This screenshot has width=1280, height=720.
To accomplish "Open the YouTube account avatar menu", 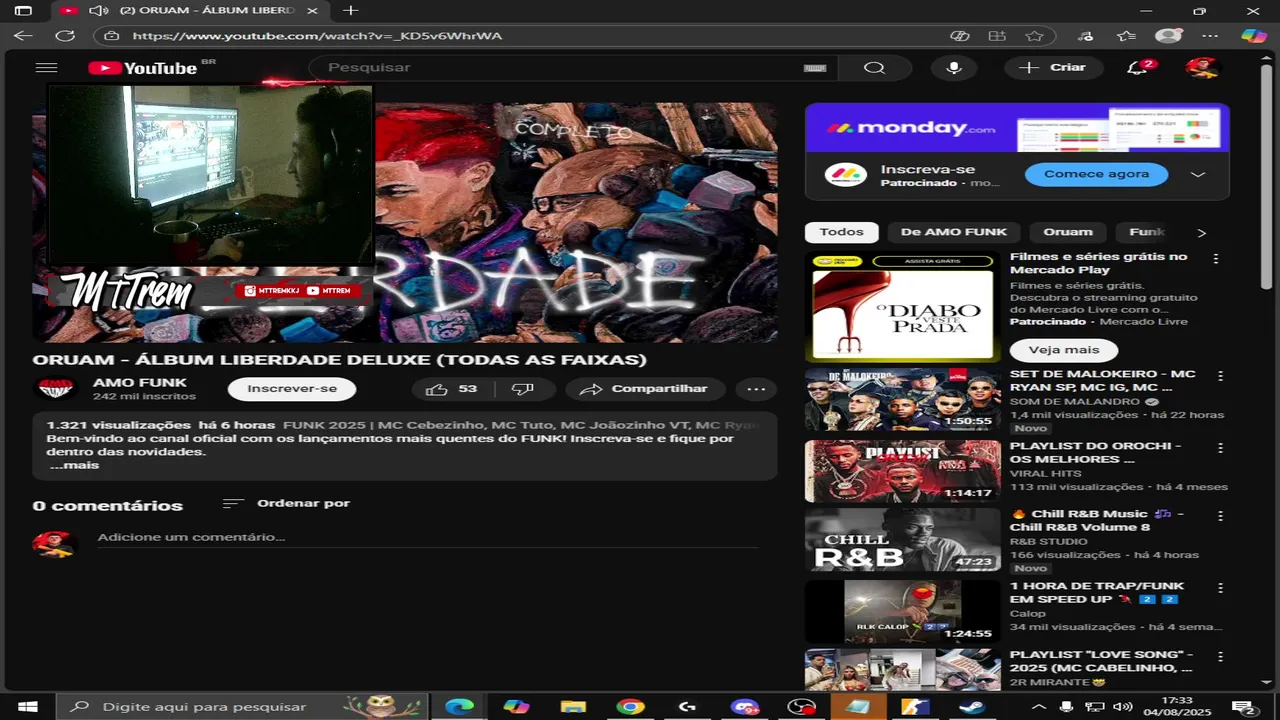I will pyautogui.click(x=1202, y=67).
